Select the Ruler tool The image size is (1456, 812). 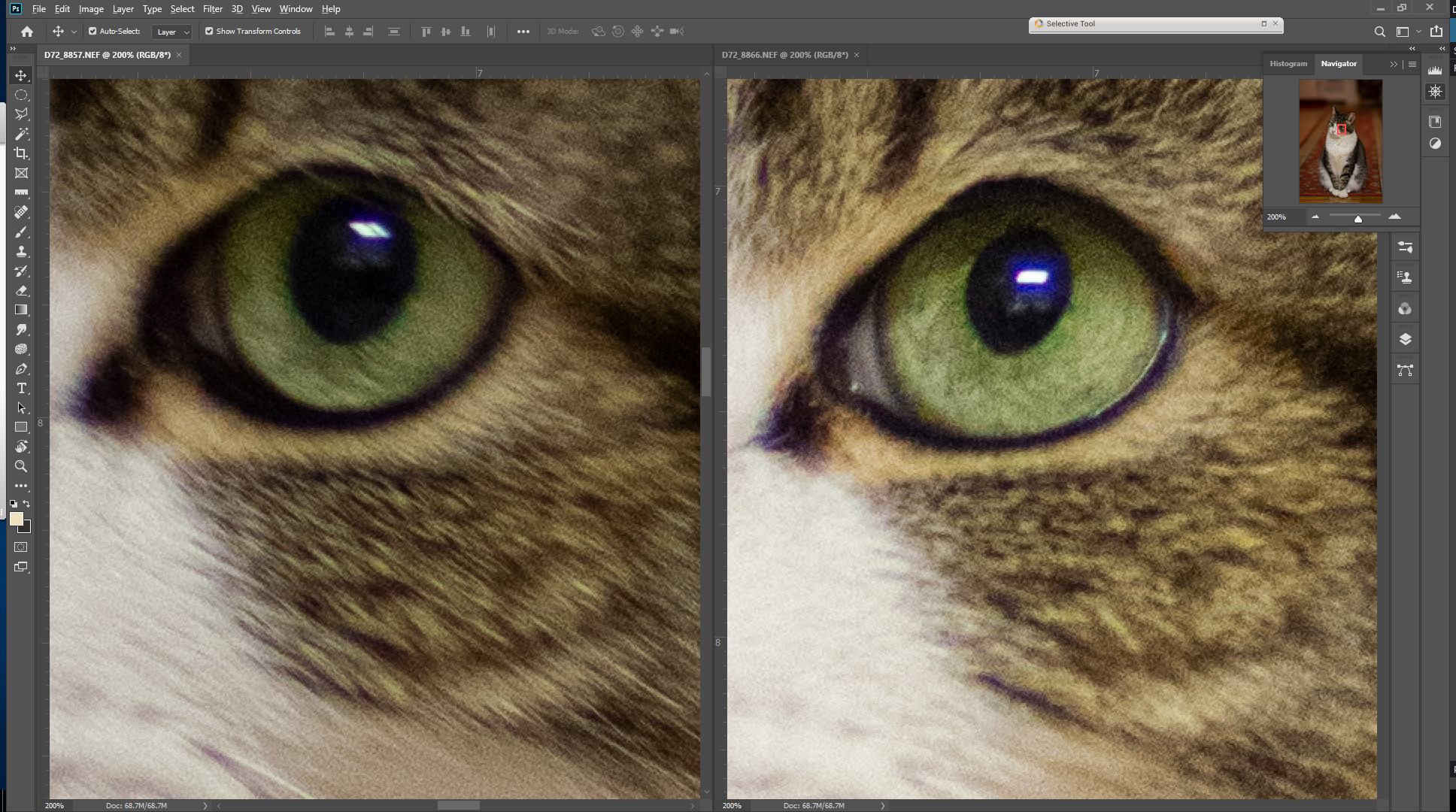(21, 192)
